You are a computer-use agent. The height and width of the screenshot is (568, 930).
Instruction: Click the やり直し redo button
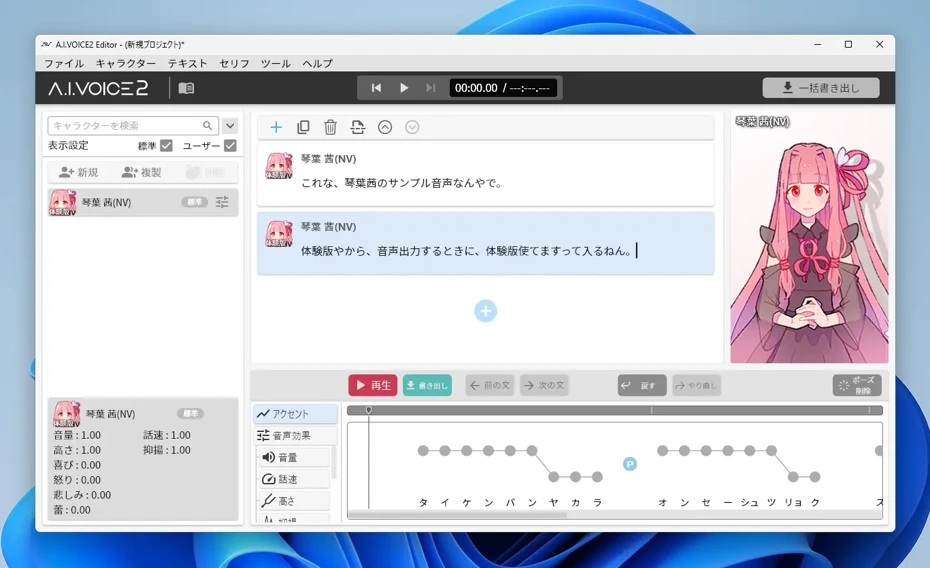[x=697, y=385]
